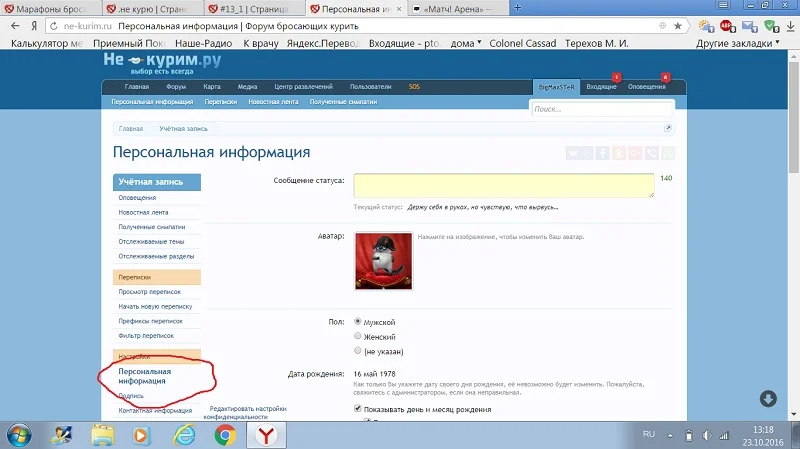
Task: Launch Internet Explorer from taskbar
Action: [x=184, y=435]
